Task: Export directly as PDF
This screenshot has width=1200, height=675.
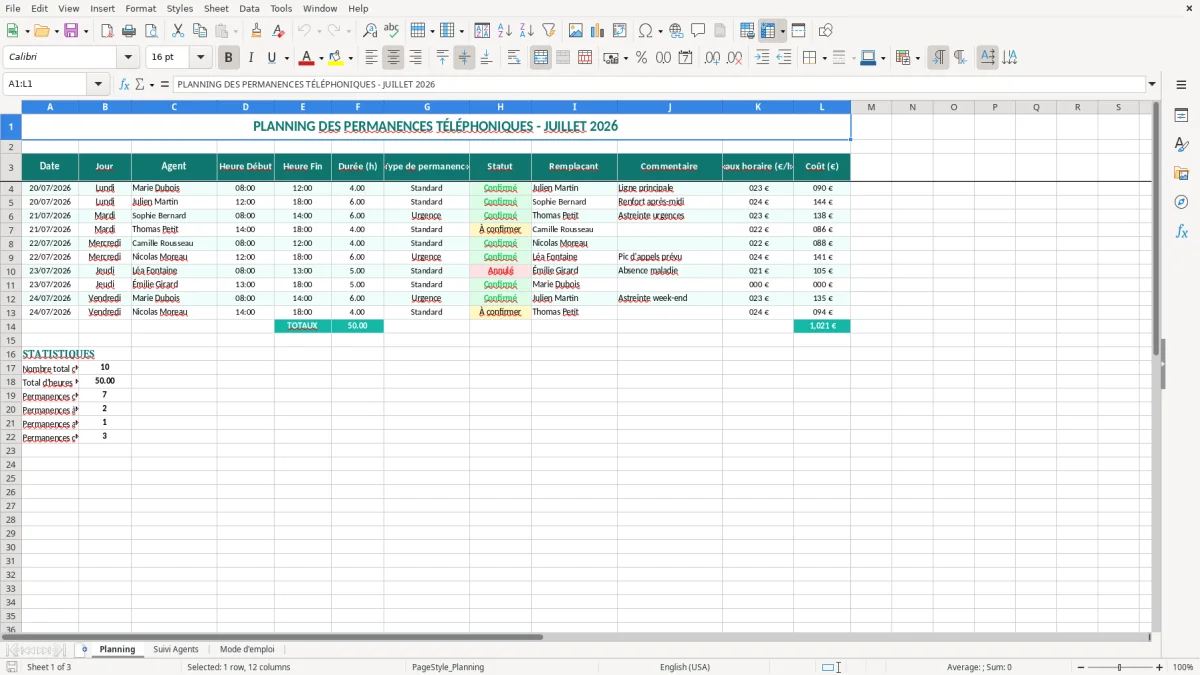Action: coord(107,31)
